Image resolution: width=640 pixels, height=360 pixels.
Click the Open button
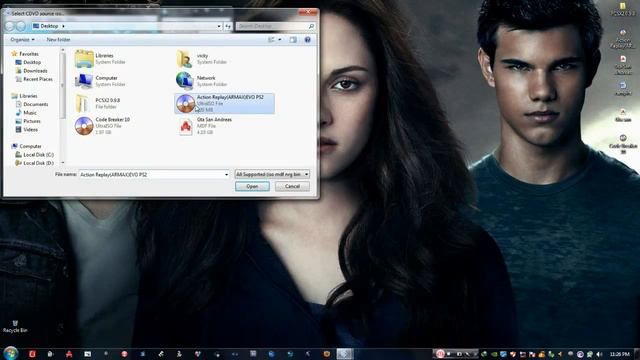tap(252, 186)
